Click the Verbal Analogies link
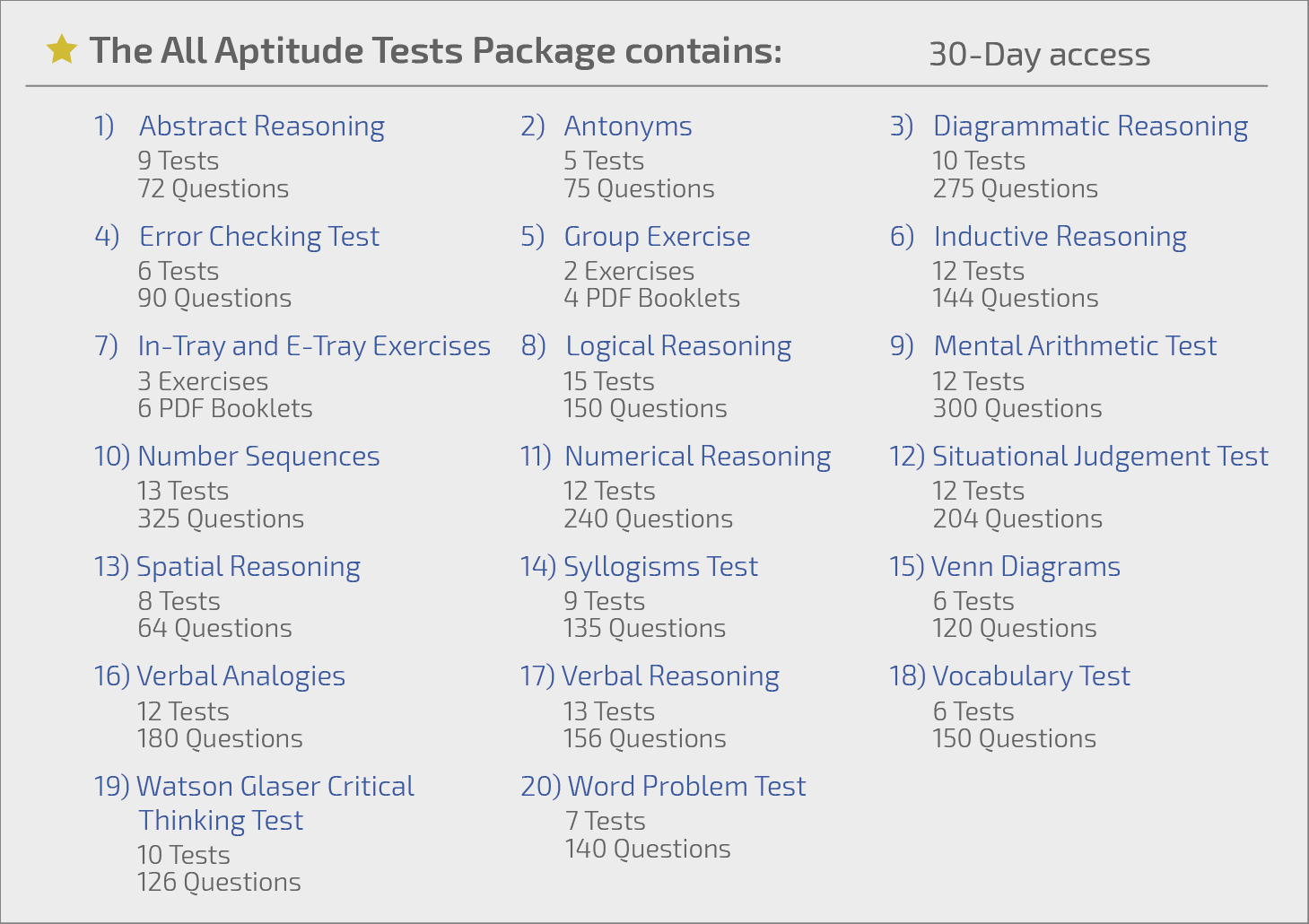Viewport: 1309px width, 924px height. [240, 676]
